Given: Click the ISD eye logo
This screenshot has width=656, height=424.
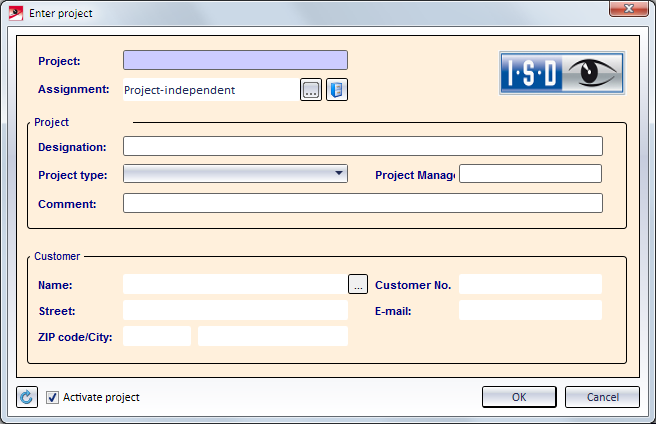Looking at the screenshot, I should tap(562, 73).
